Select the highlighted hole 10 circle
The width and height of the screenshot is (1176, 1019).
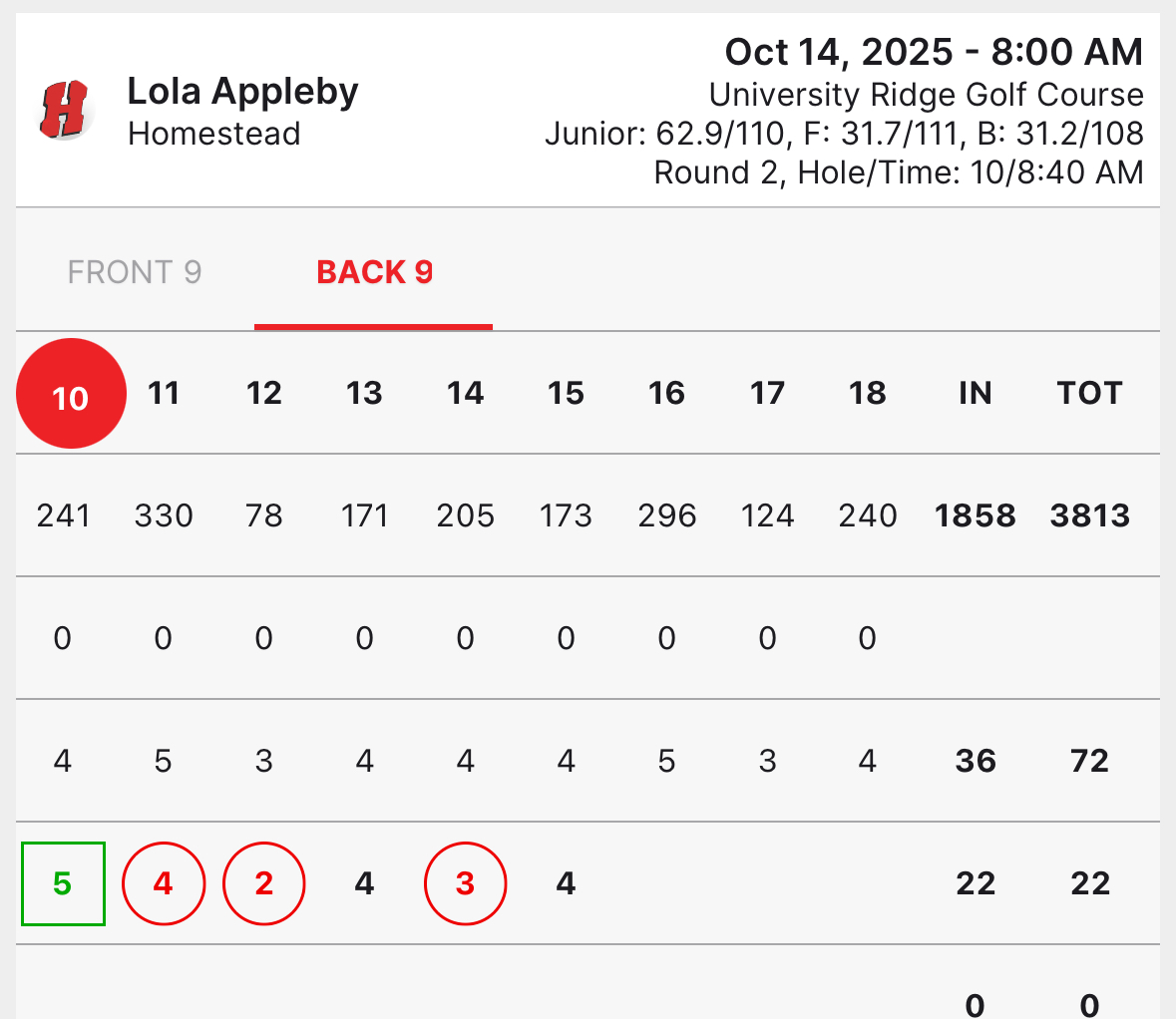(x=71, y=394)
